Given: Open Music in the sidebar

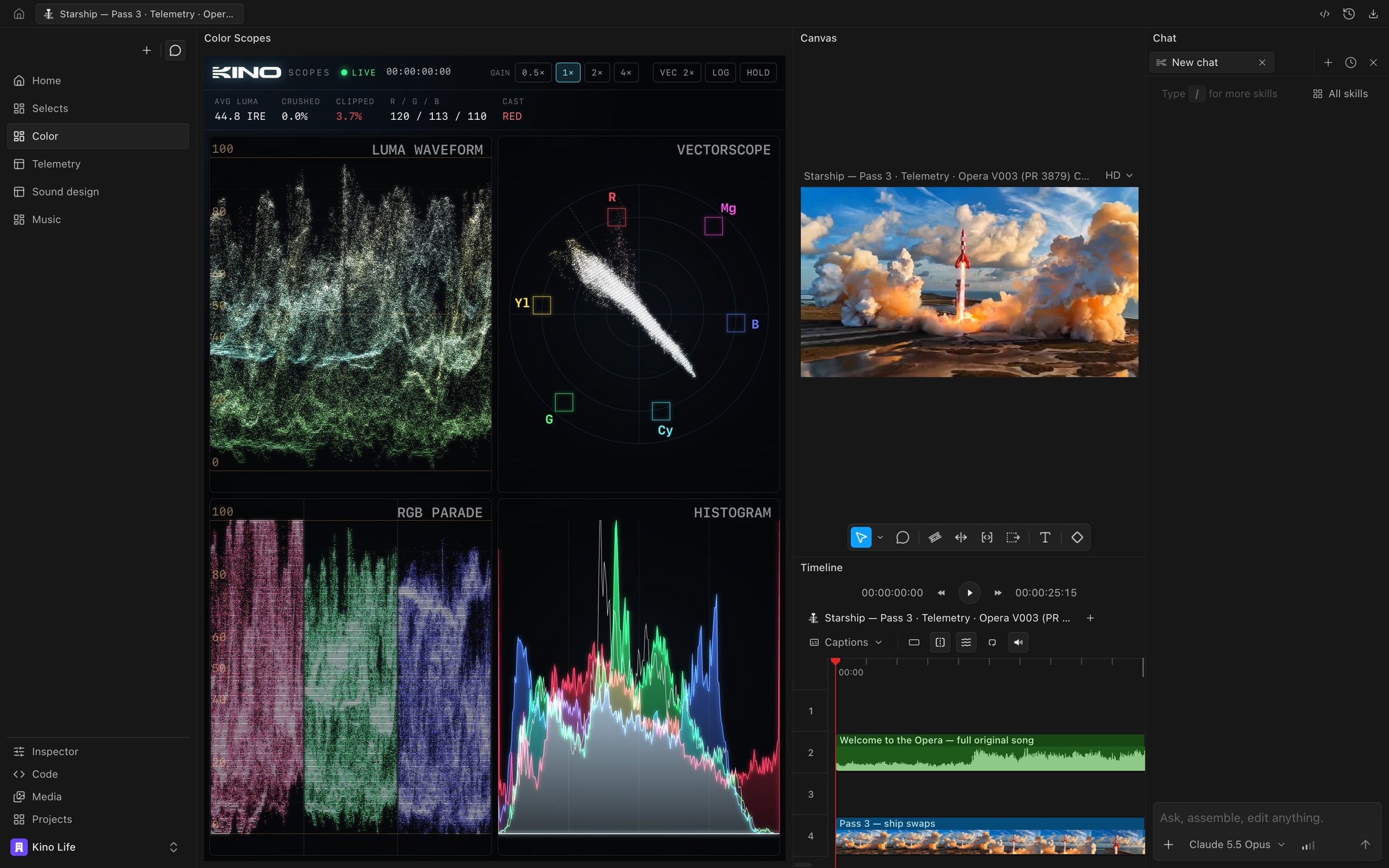Looking at the screenshot, I should pos(98,219).
